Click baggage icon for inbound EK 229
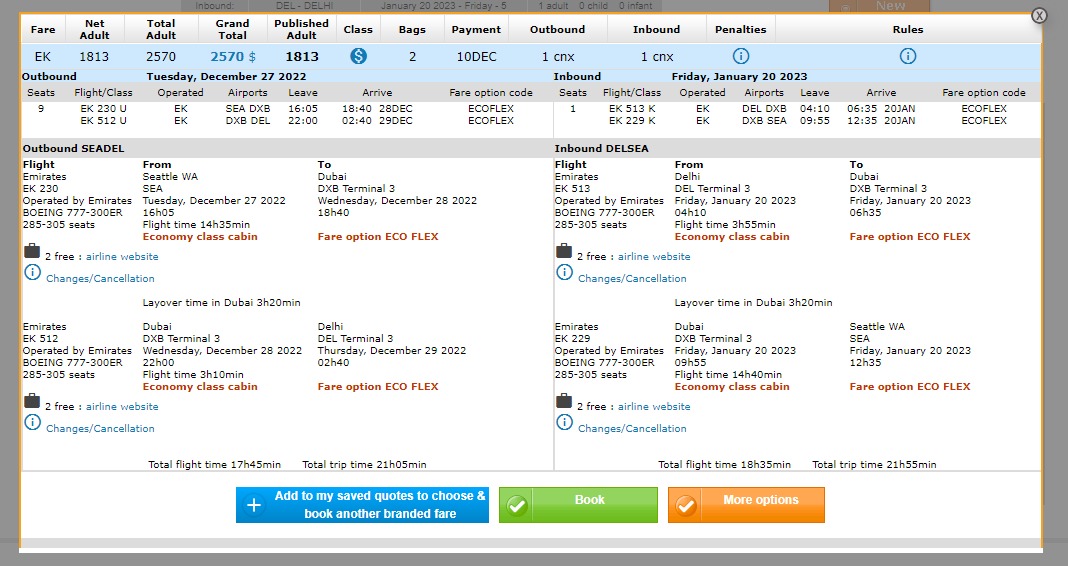Viewport: 1068px width, 566px height. [x=564, y=401]
